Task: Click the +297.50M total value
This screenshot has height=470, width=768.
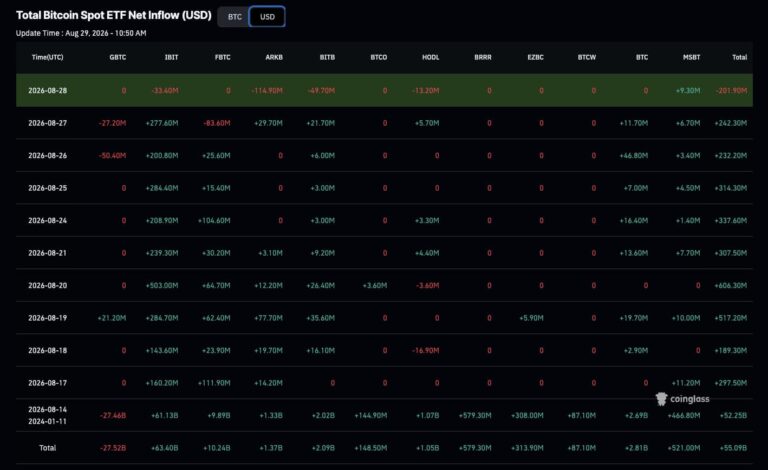Action: [731, 383]
